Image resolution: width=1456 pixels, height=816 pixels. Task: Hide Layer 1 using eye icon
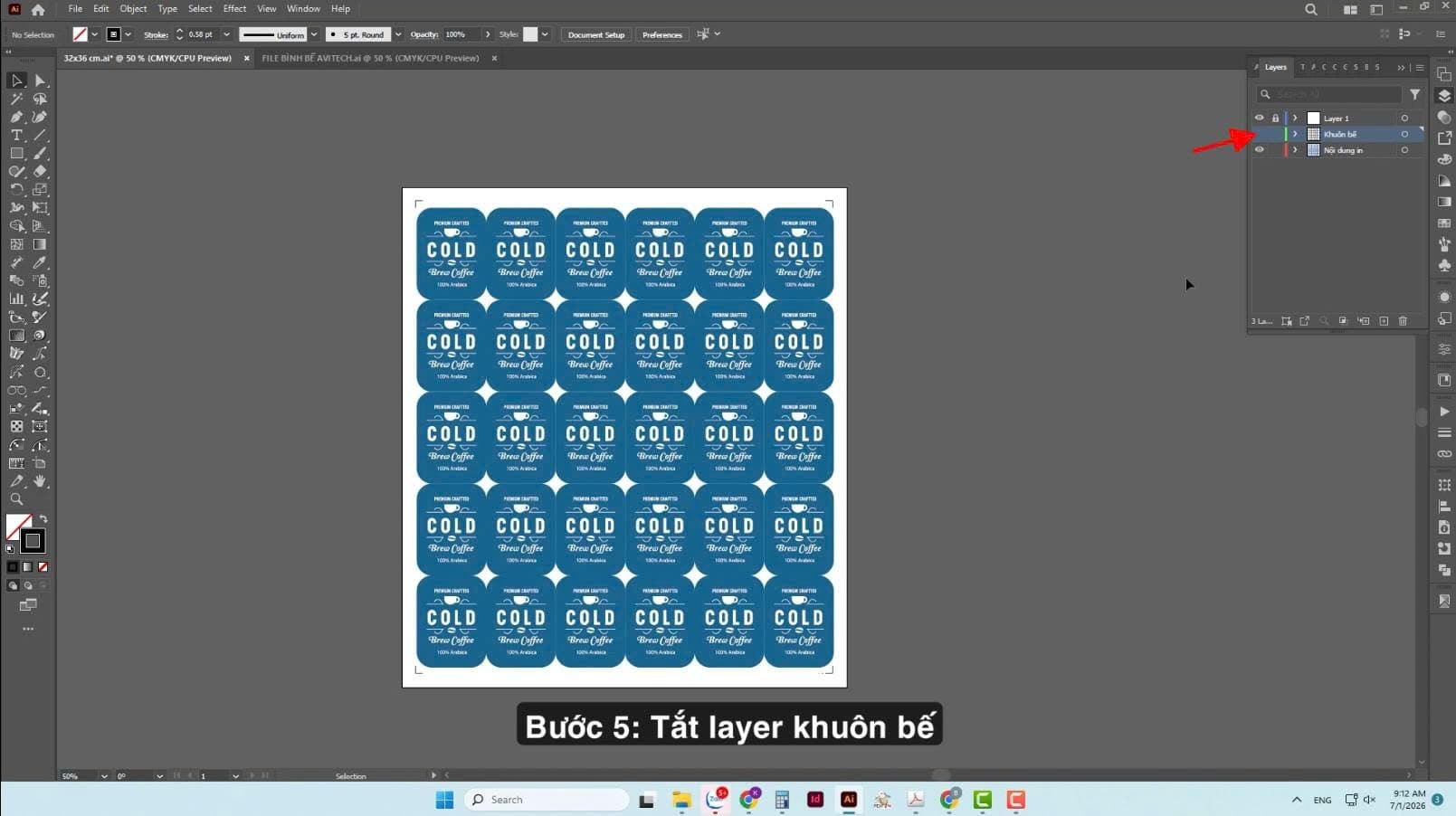(x=1259, y=118)
